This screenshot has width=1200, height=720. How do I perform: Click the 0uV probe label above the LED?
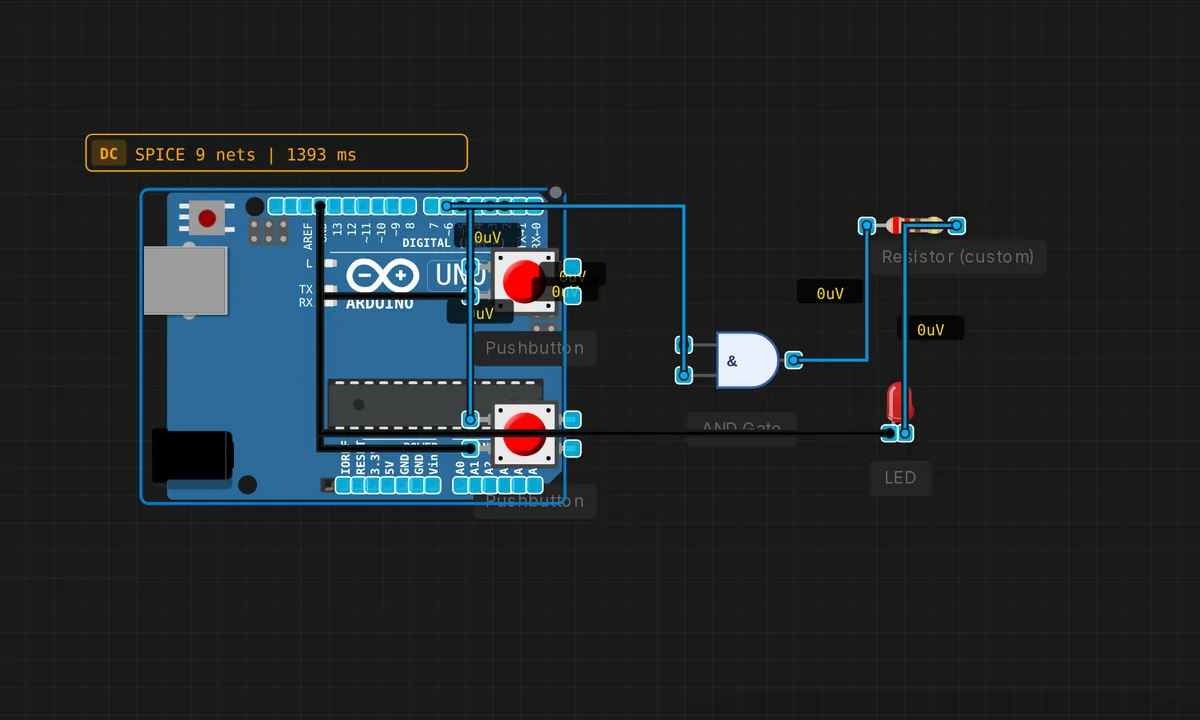tap(930, 329)
